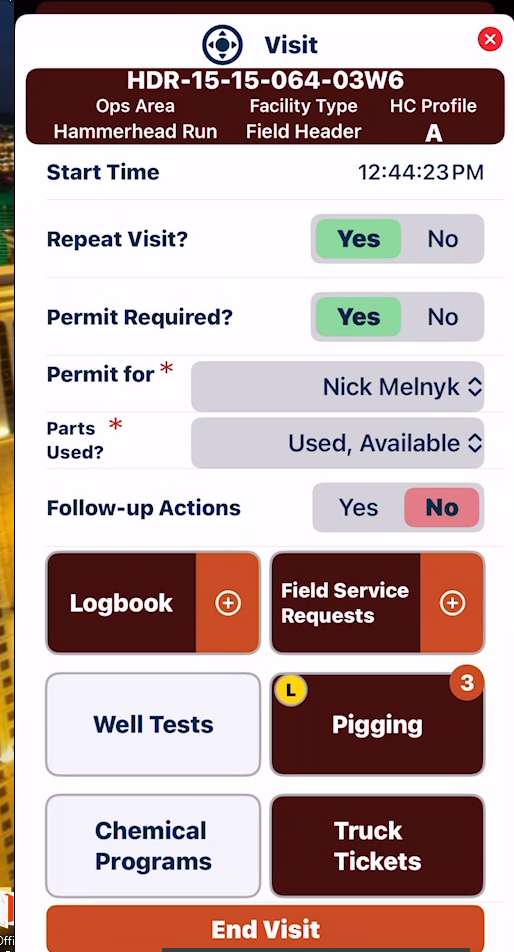Tap the End Visit button
This screenshot has height=952, width=514.
[x=265, y=929]
